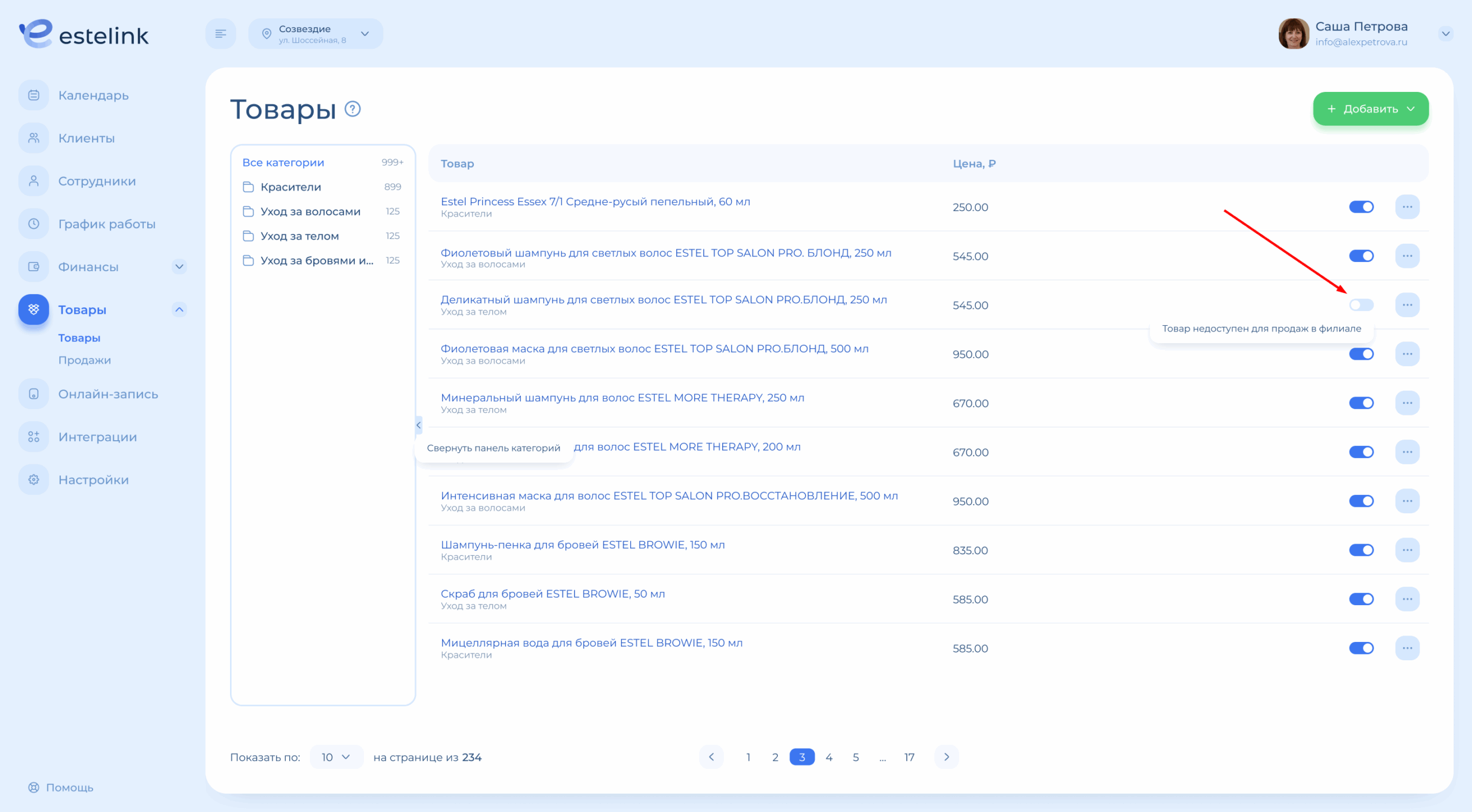Screen dimensions: 1472x812
Task: Open Помощь help link
Action: [61, 787]
